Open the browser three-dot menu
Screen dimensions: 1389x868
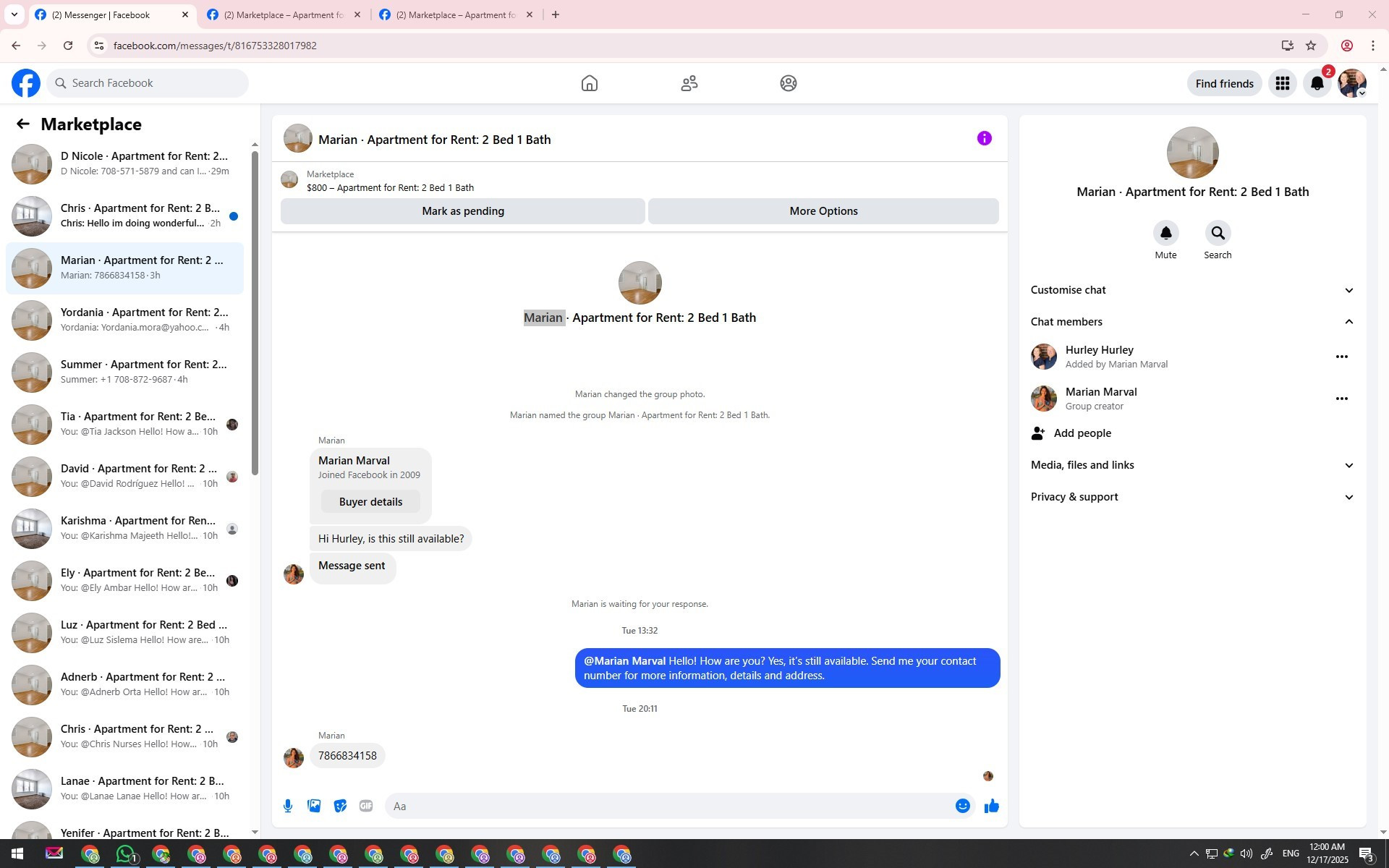pos(1373,46)
